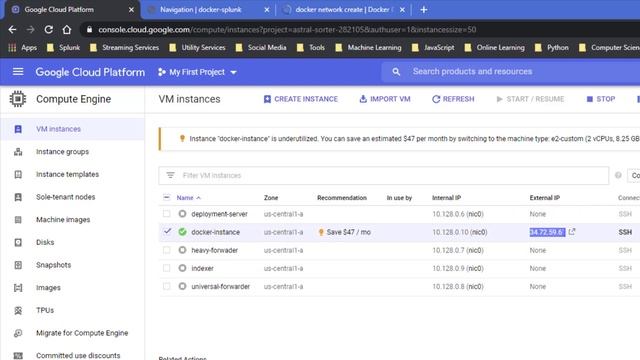Click the TPUs sidebar icon
Screen dimensions: 640x360
coord(18,310)
